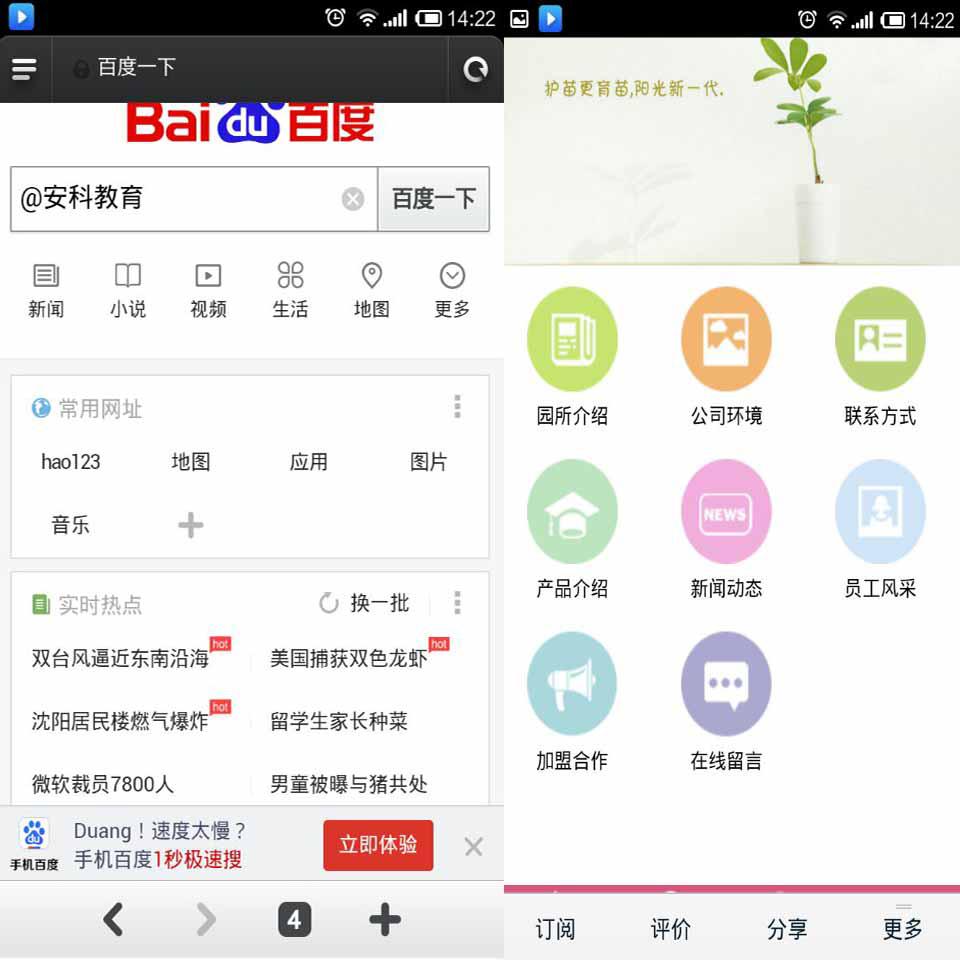The height and width of the screenshot is (960, 960).
Task: Open the 更多 chevron in Baidu categories
Action: (x=452, y=282)
